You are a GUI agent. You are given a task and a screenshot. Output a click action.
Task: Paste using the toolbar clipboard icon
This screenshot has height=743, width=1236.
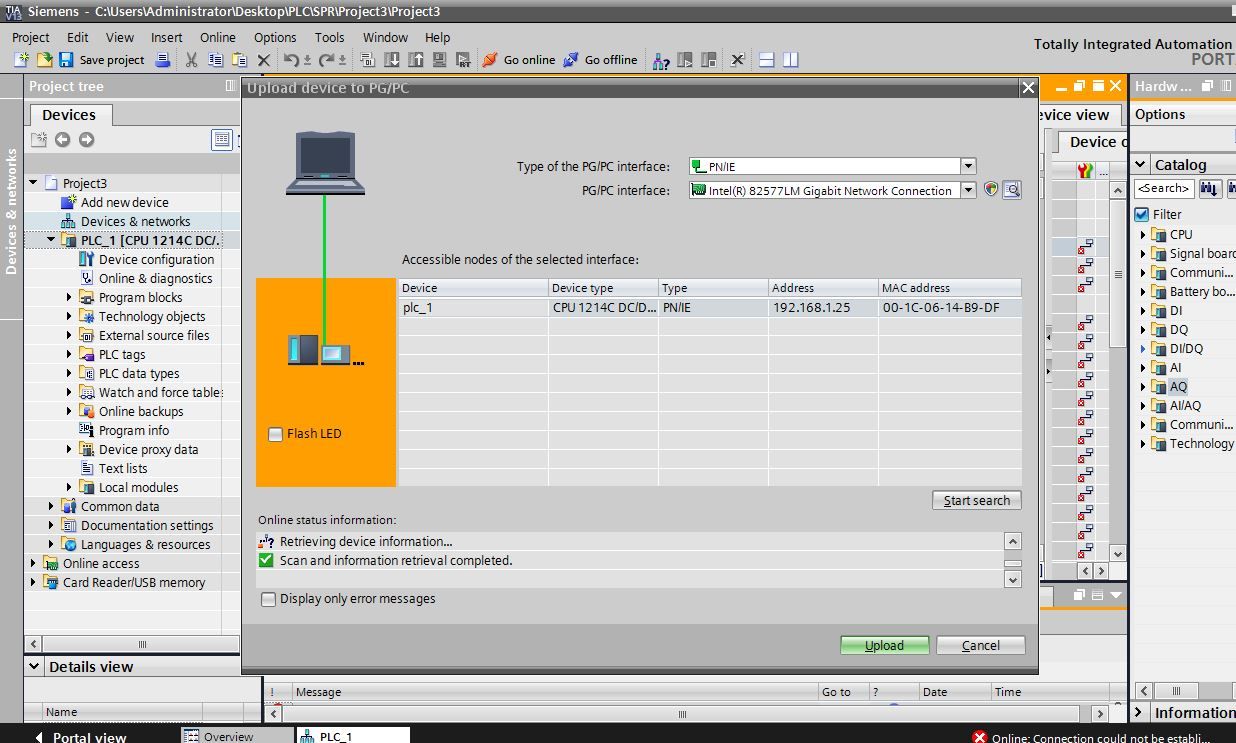click(239, 60)
